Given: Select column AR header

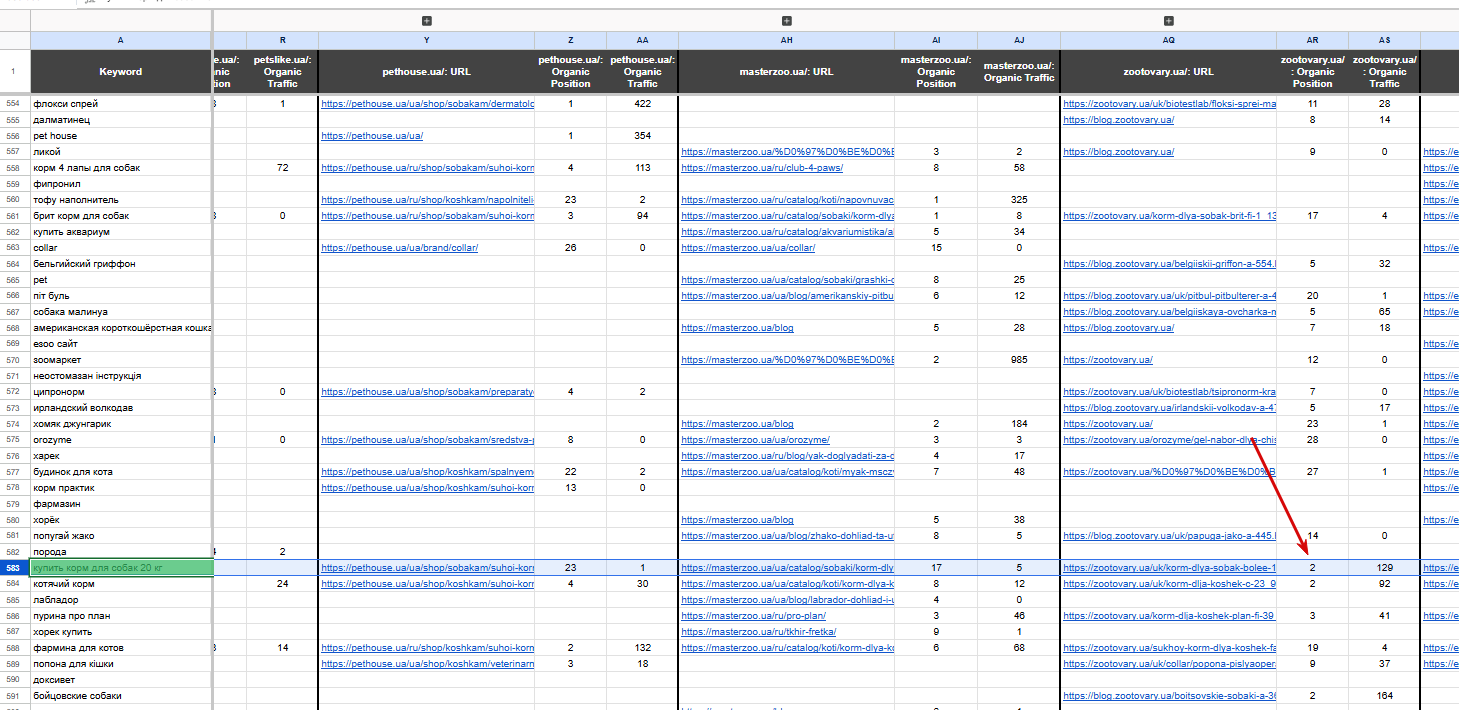Looking at the screenshot, I should pyautogui.click(x=1312, y=40).
